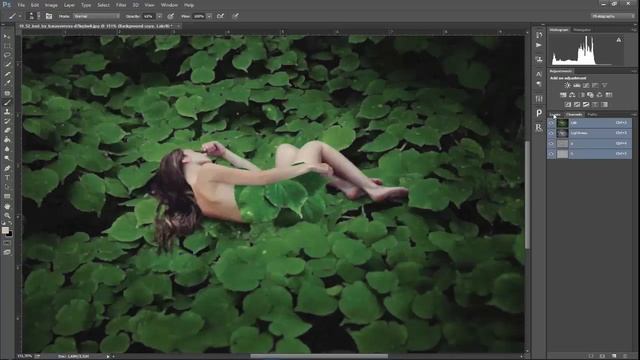Select the Brush tool in toolbox
Image resolution: width=640 pixels, height=360 pixels.
(7, 102)
